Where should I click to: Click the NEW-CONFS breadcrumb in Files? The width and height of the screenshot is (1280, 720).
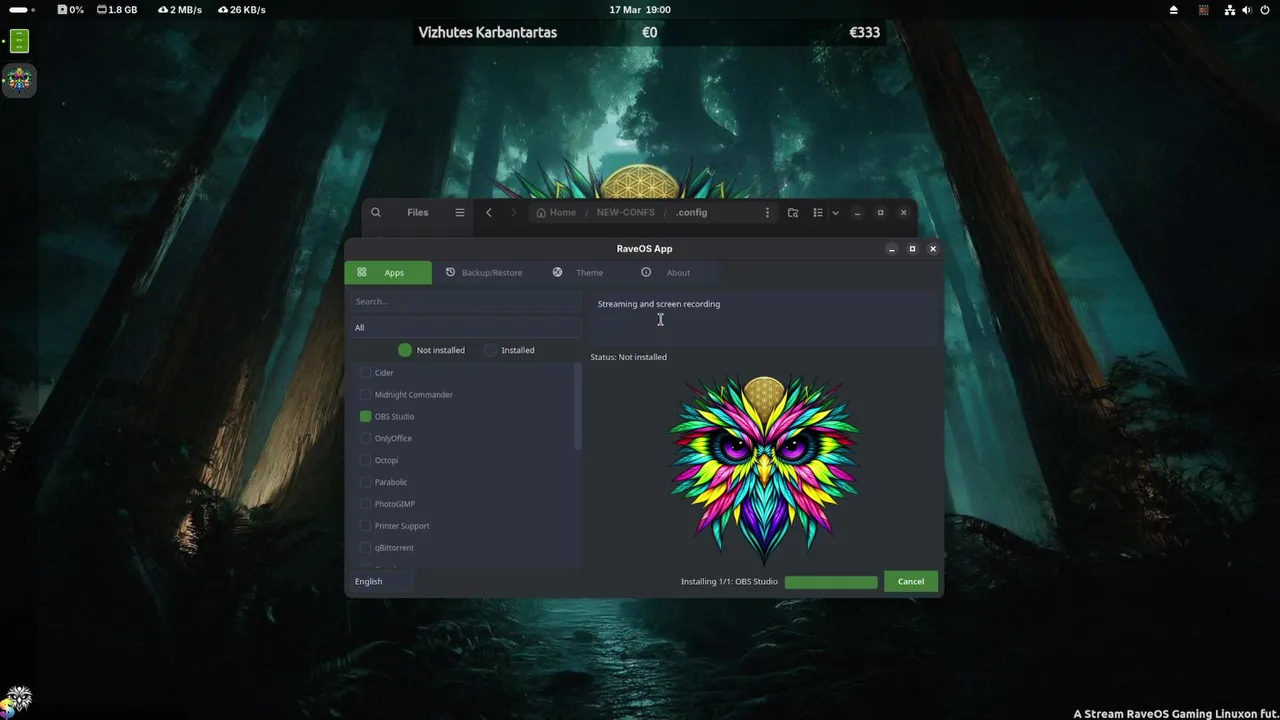pyautogui.click(x=626, y=212)
